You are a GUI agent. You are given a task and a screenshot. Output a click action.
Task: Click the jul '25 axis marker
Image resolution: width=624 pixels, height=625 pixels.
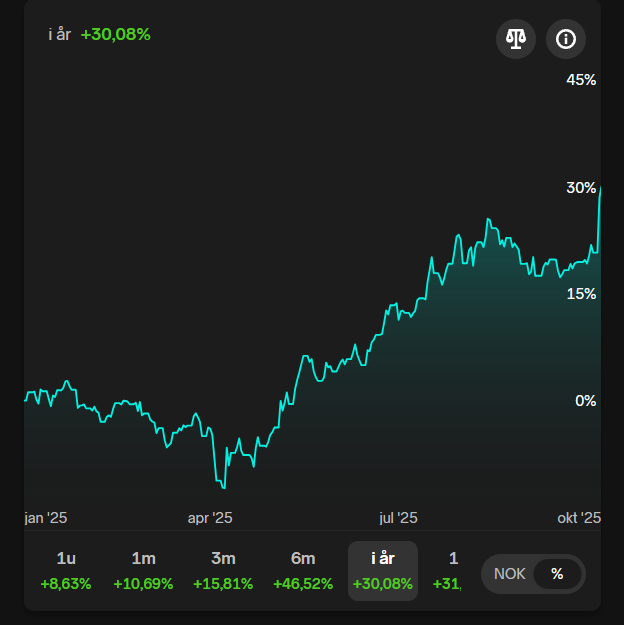coord(398,518)
